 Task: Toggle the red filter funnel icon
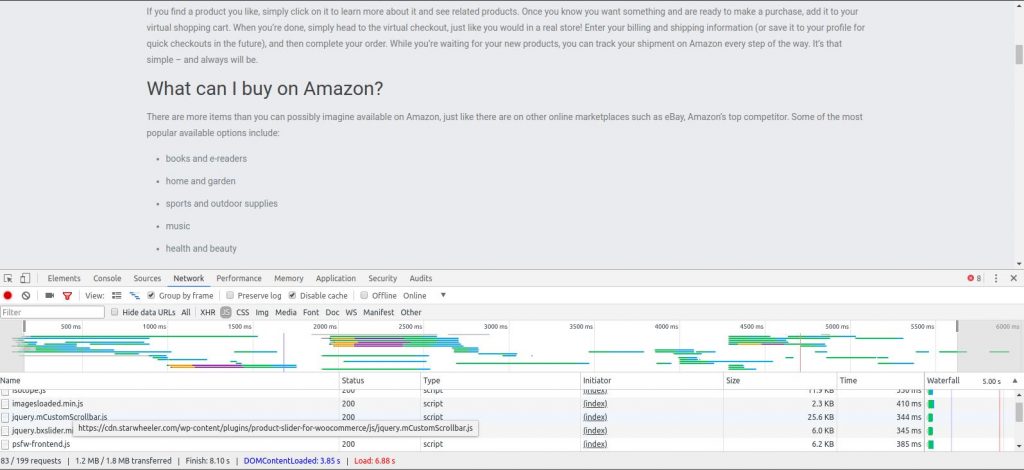67,296
